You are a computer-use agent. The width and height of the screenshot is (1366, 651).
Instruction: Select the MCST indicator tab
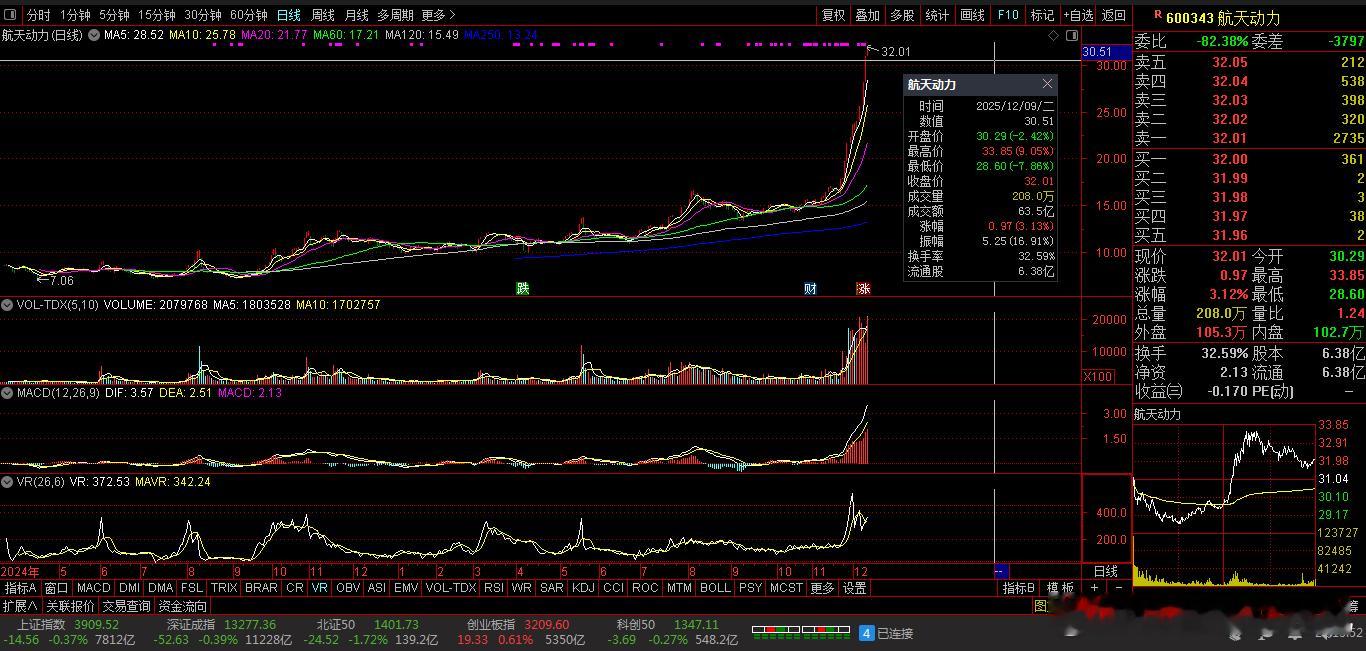point(786,588)
